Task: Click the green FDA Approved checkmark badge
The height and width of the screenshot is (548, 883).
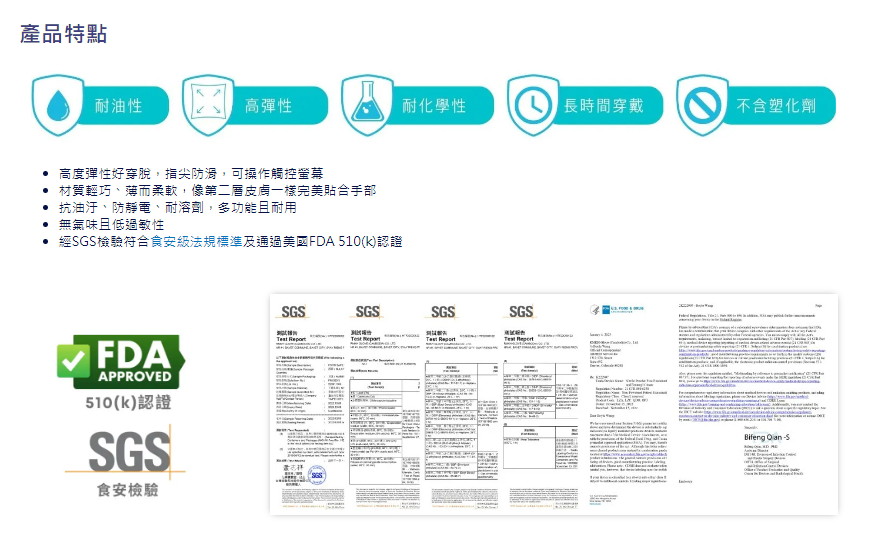Action: tap(115, 362)
